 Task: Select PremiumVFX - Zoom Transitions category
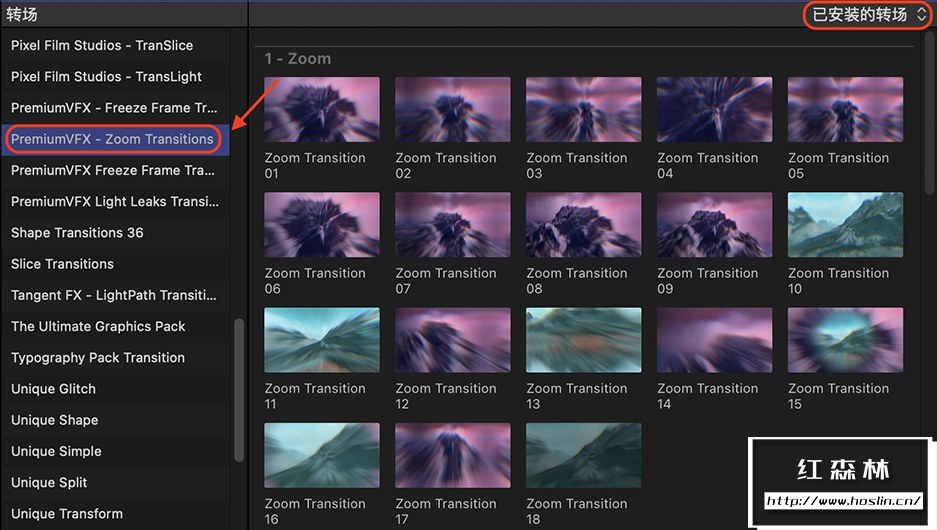coord(115,139)
